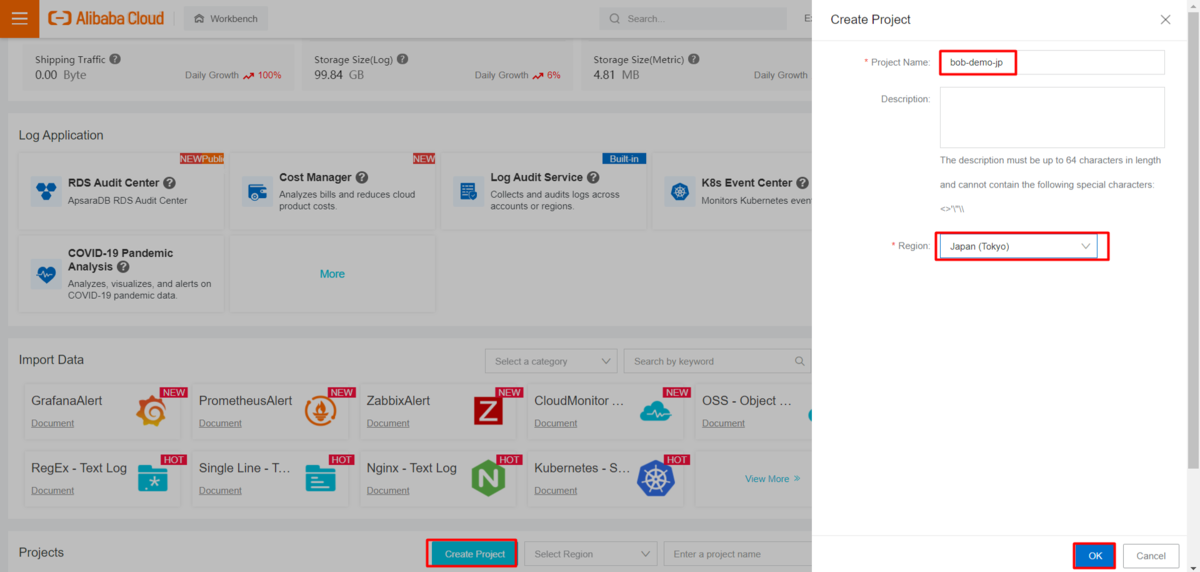Image resolution: width=1200 pixels, height=572 pixels.
Task: Click the keyword search magnifier icon
Action: point(800,361)
